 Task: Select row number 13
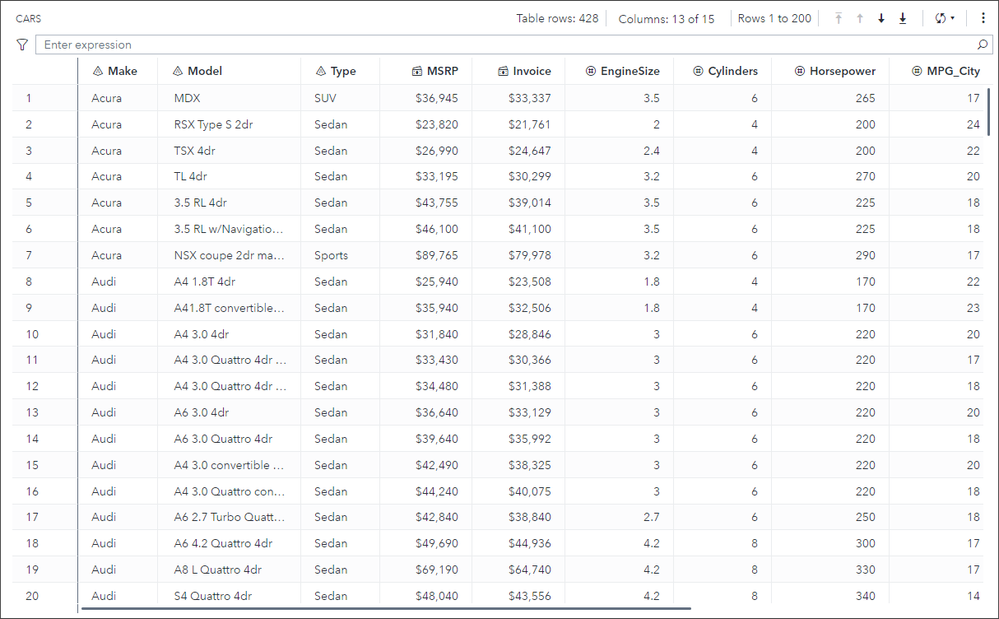[x=45, y=413]
